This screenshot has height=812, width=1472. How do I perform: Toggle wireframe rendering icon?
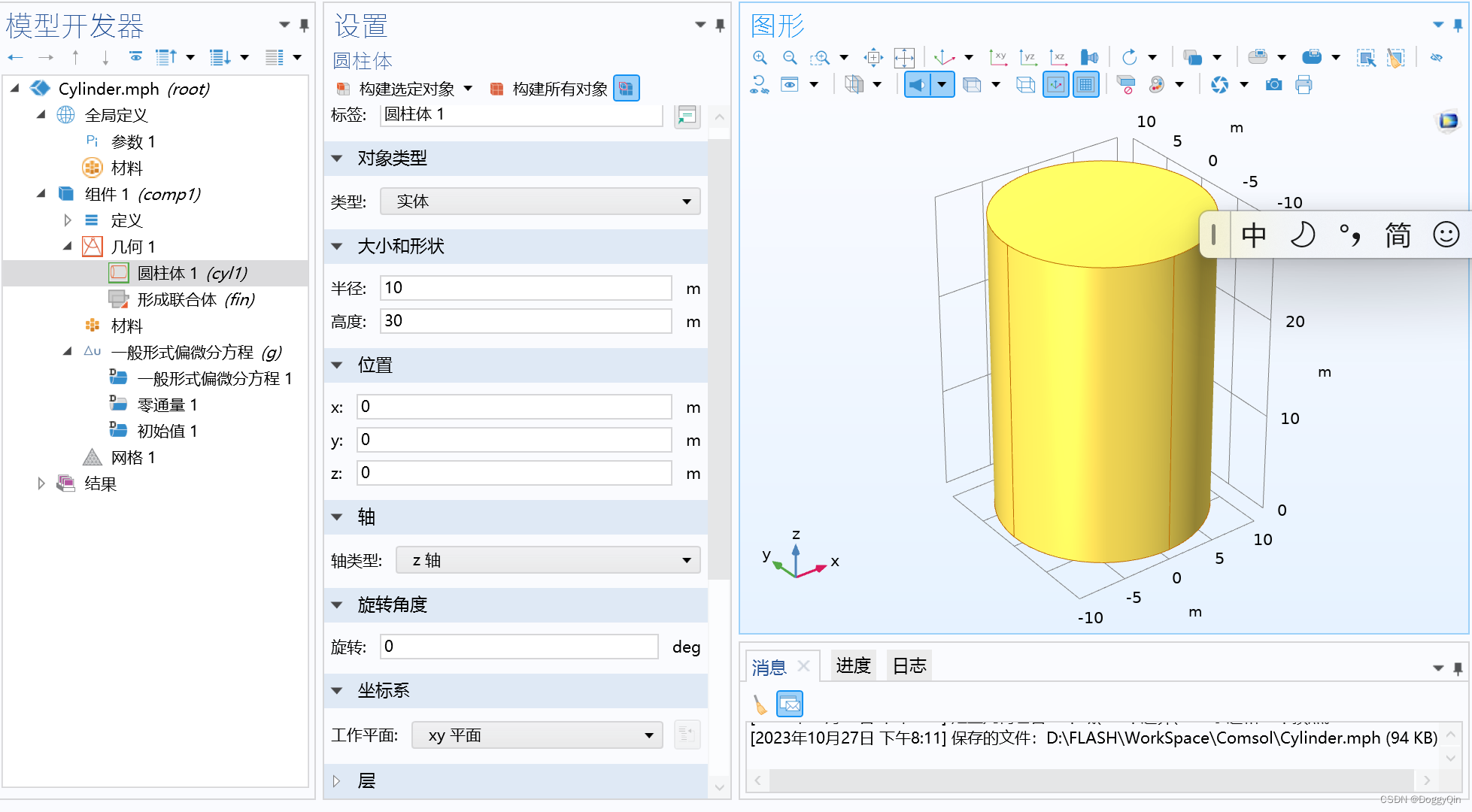click(x=1025, y=85)
